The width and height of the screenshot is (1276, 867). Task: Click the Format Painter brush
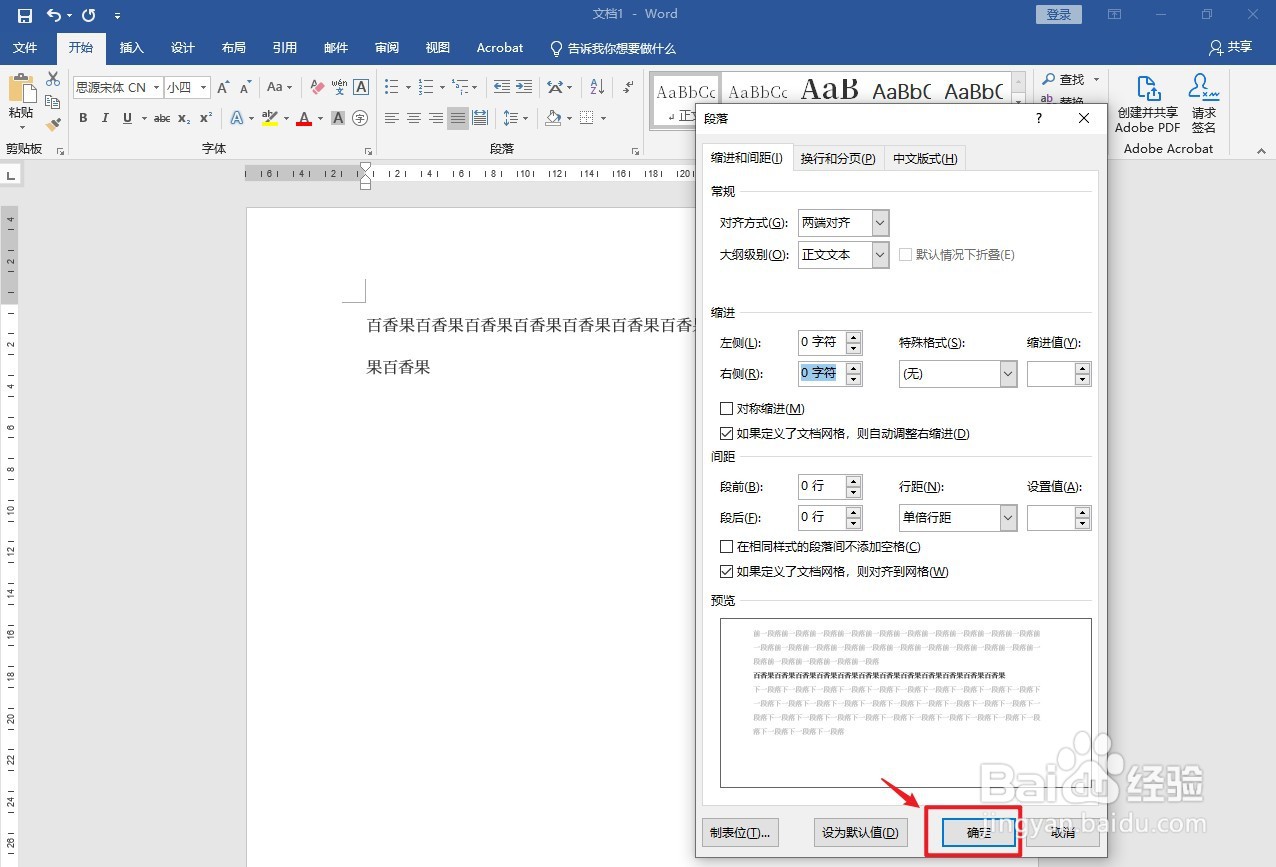[53, 124]
